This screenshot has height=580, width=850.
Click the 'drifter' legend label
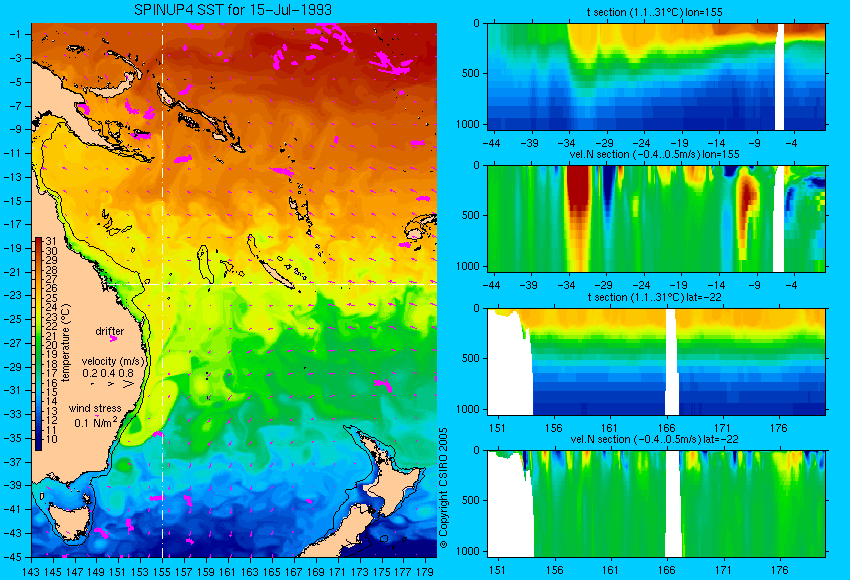[110, 331]
